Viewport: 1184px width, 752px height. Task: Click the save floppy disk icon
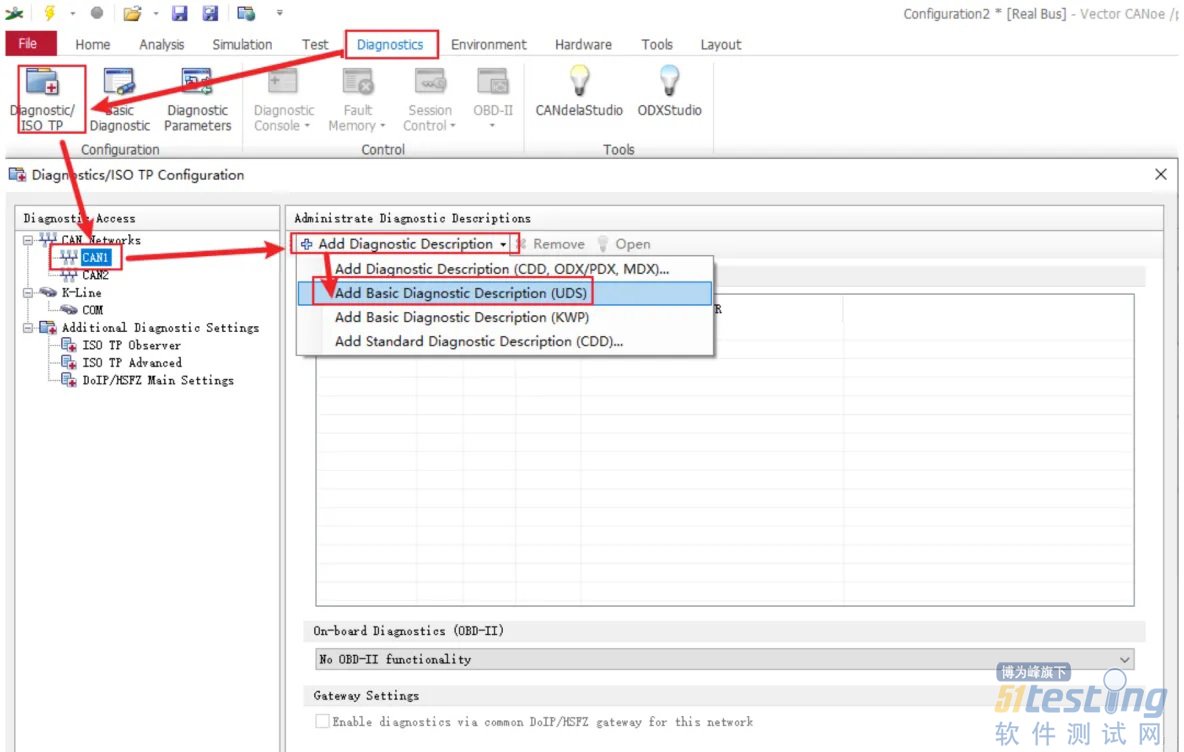coord(179,13)
